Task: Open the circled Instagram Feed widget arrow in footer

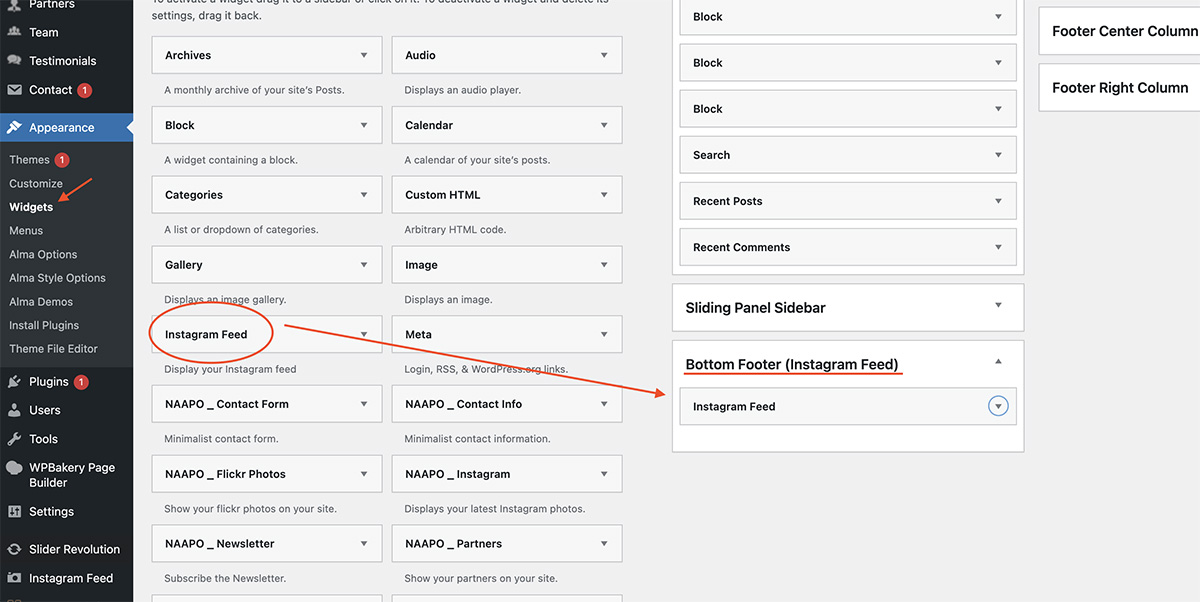Action: (998, 406)
